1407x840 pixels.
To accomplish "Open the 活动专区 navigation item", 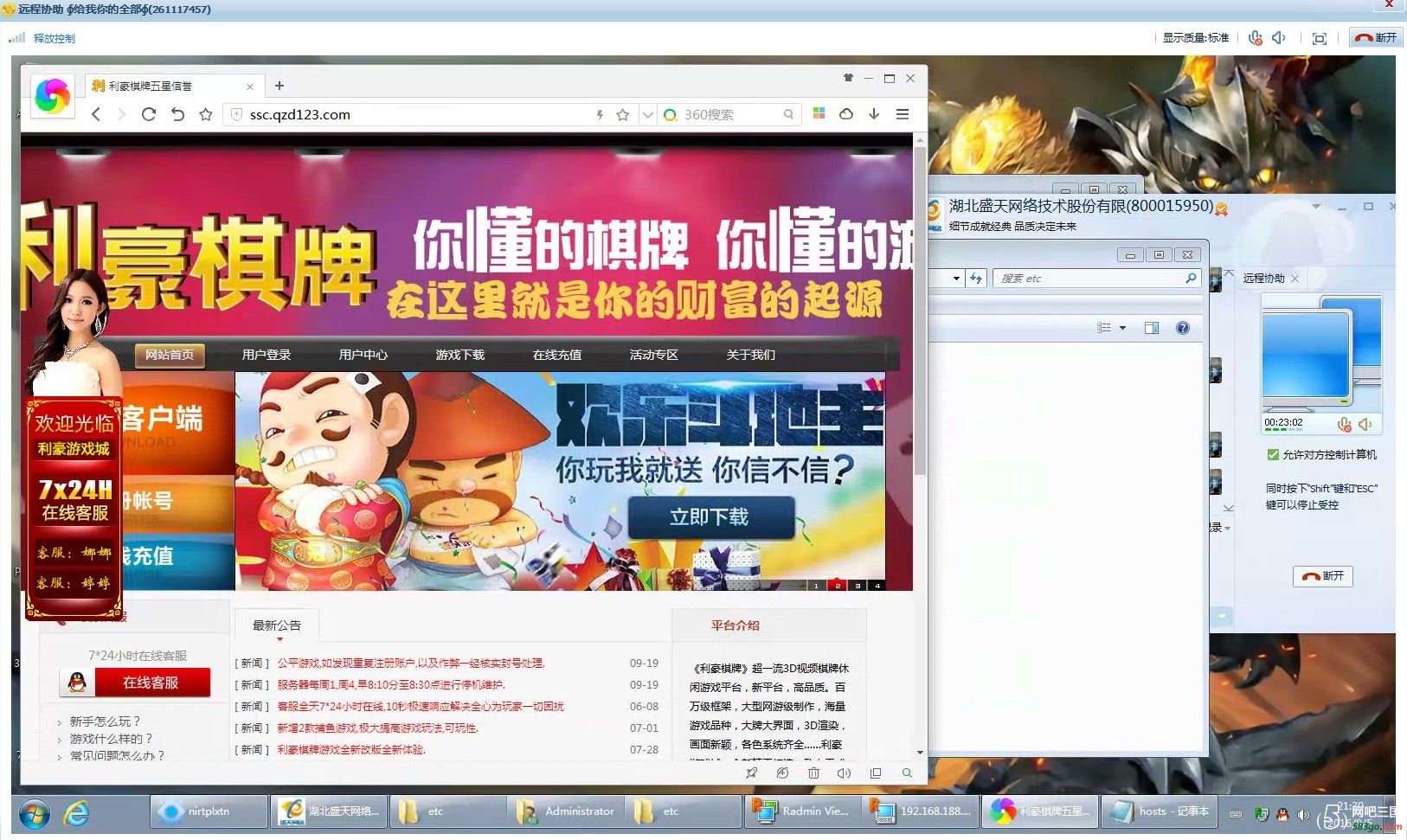I will 654,355.
